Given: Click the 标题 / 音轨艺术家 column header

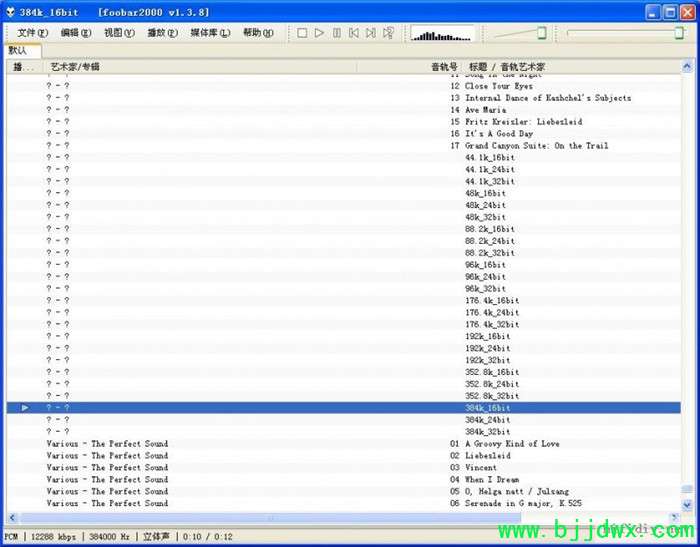Looking at the screenshot, I should 571,67.
